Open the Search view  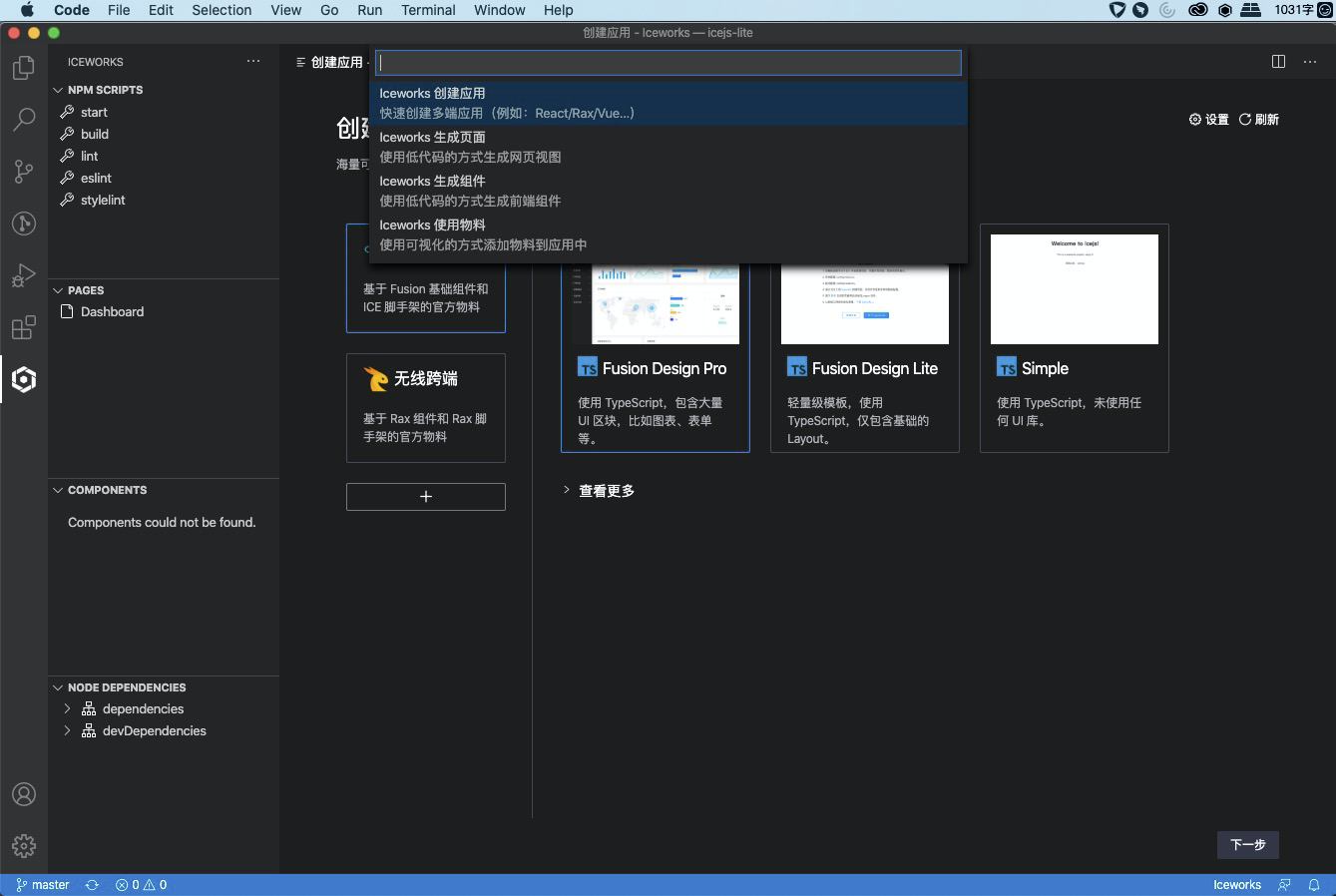click(x=23, y=120)
